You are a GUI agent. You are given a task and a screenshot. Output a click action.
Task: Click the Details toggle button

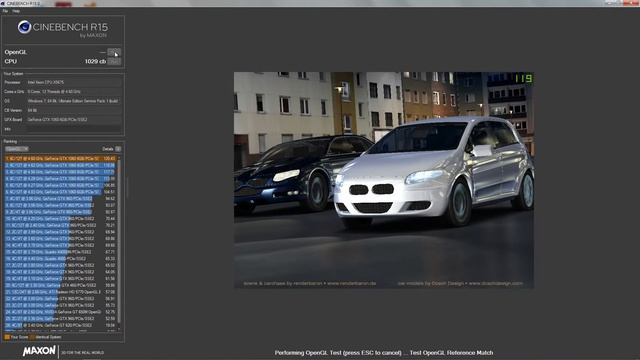point(118,149)
